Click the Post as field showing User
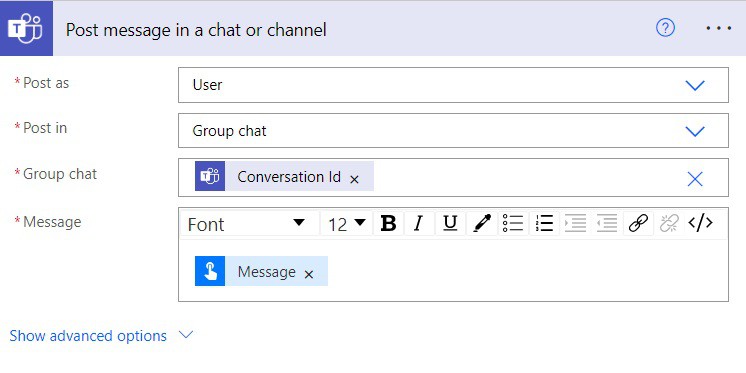The image size is (746, 373). pos(453,85)
